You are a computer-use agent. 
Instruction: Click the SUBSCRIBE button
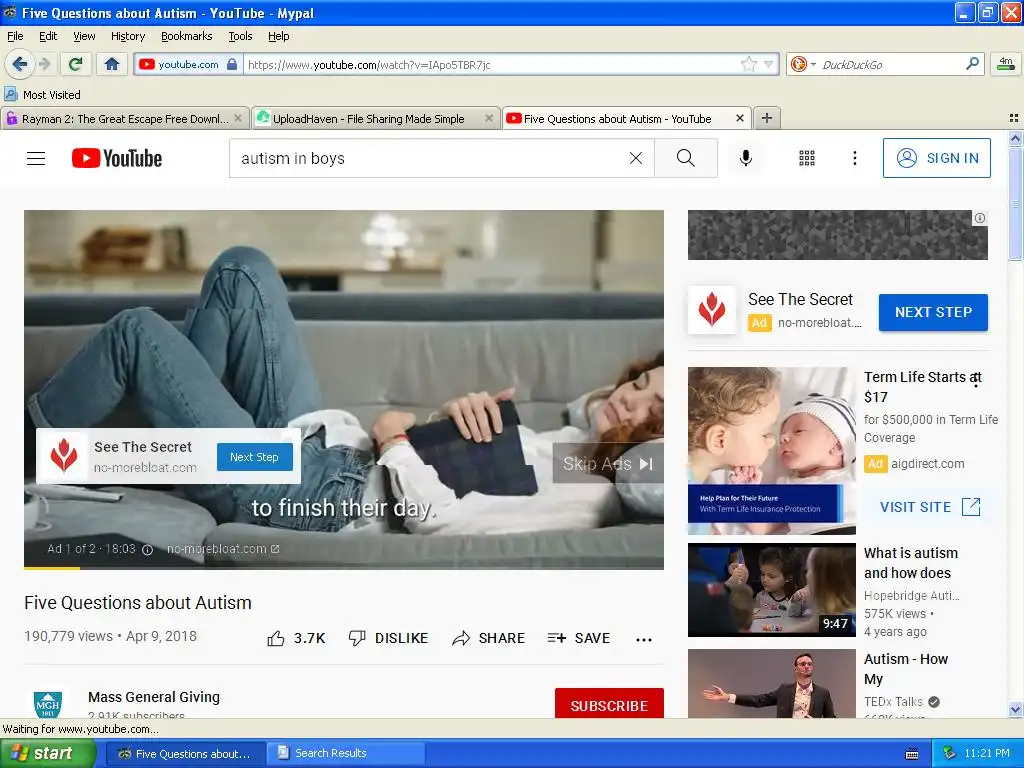pyautogui.click(x=609, y=704)
